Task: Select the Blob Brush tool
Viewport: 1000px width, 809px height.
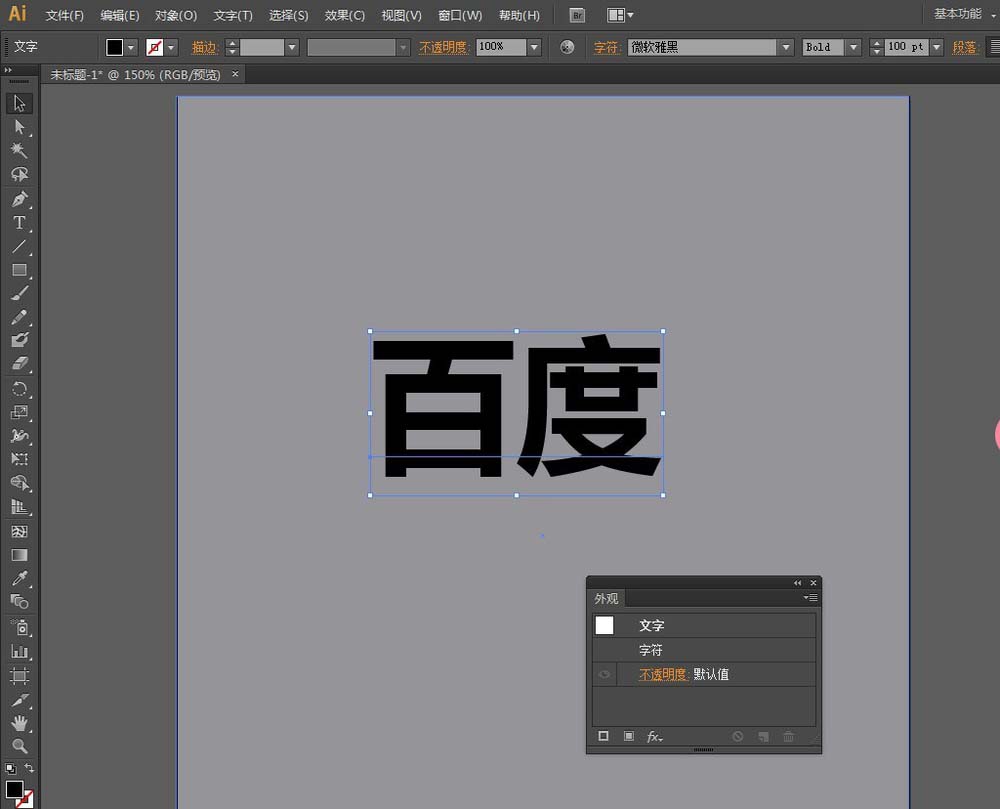Action: pyautogui.click(x=19, y=340)
